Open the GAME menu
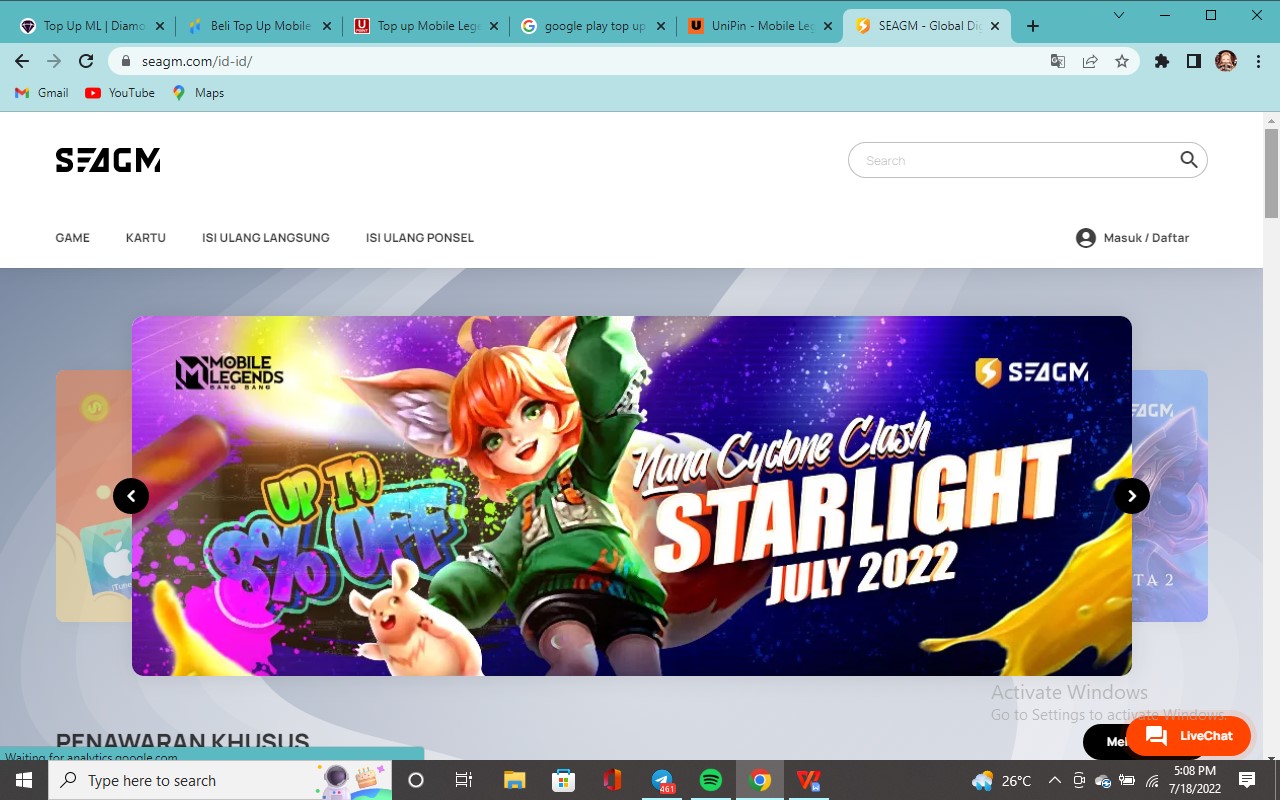The image size is (1280, 800). [73, 238]
